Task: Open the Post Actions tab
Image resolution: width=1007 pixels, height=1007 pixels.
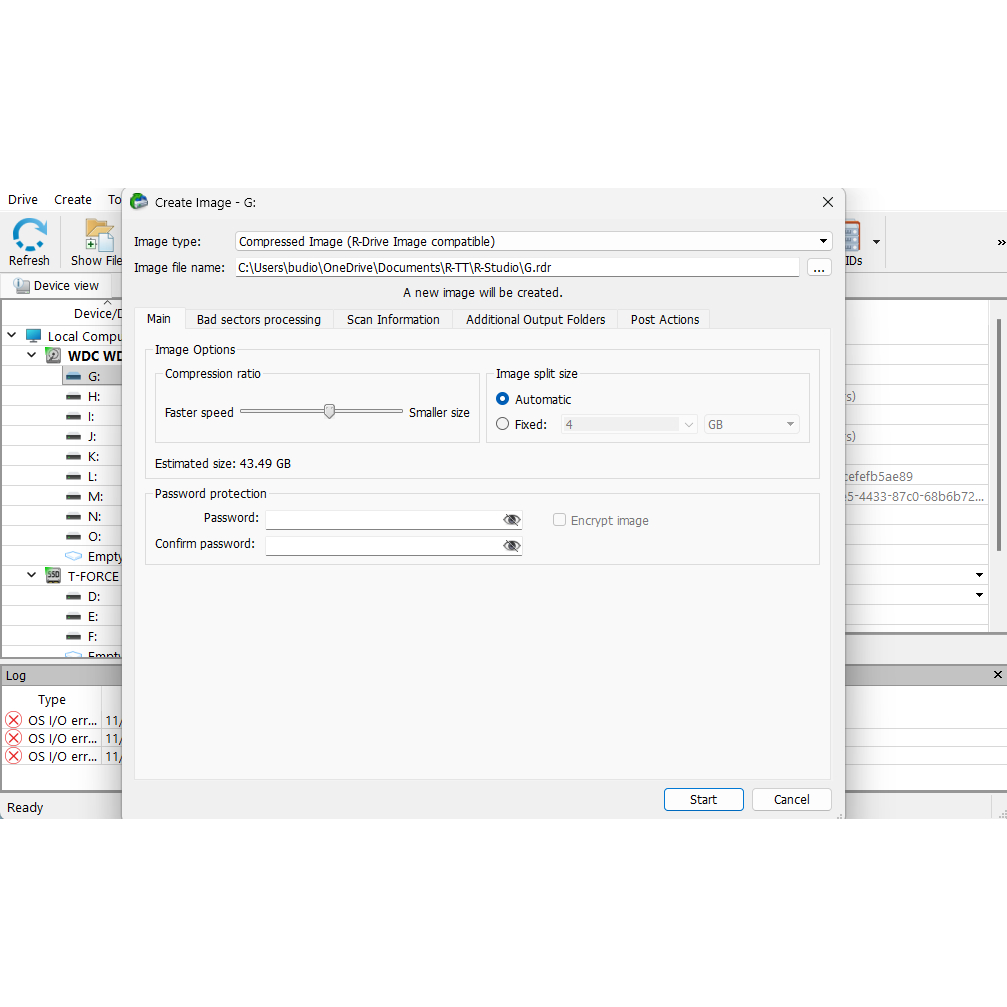Action: (665, 319)
